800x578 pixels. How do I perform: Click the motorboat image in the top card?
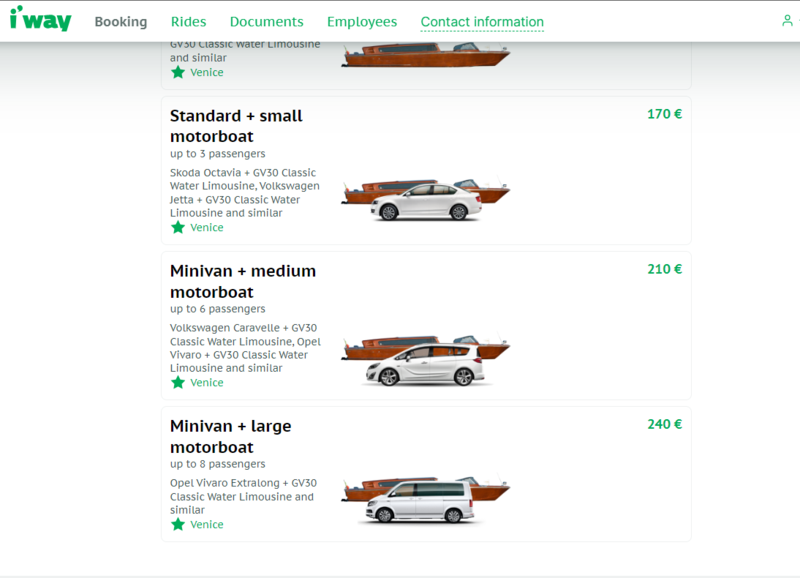click(x=425, y=55)
